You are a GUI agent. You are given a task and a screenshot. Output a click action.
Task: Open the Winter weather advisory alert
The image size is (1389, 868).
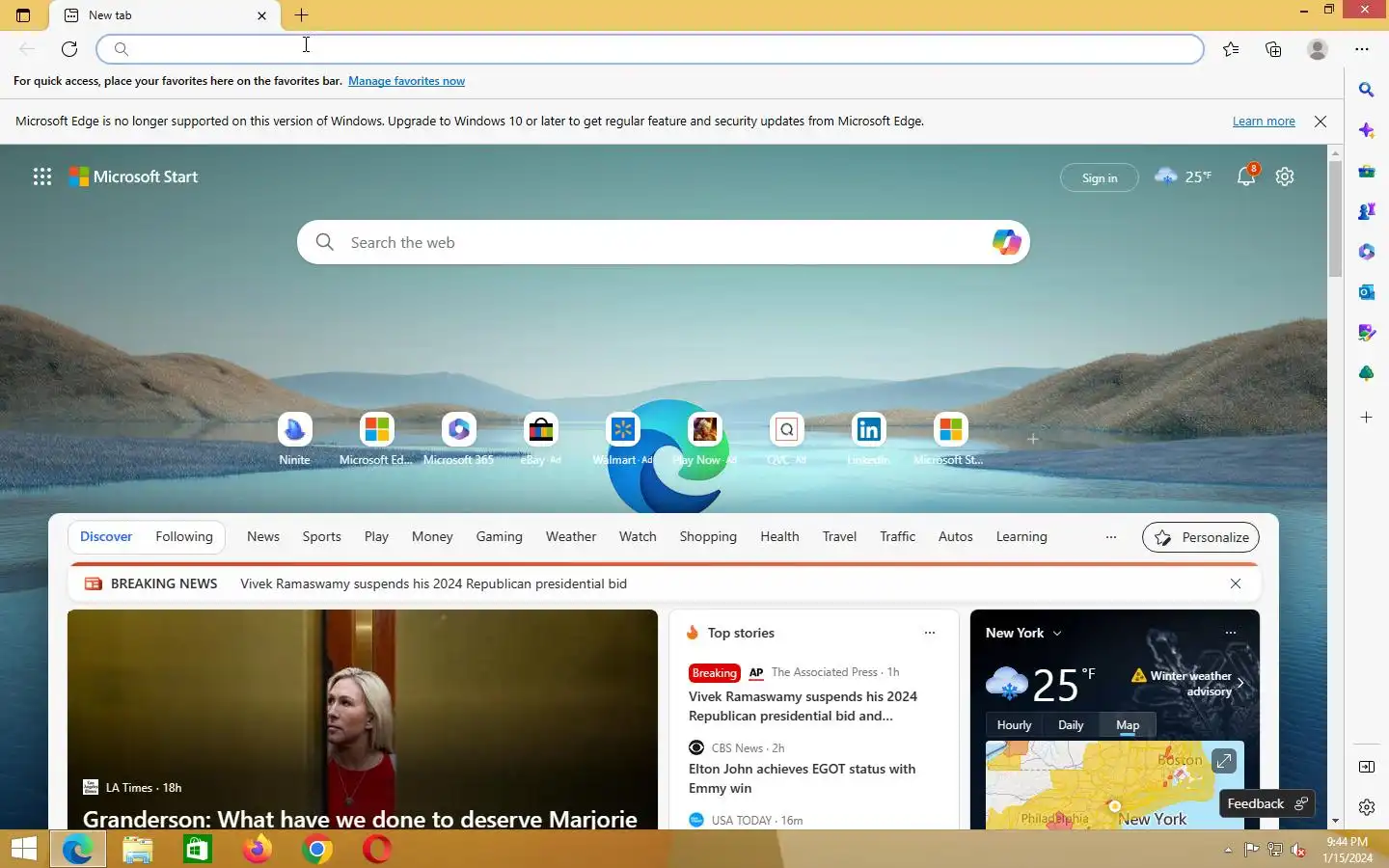point(1188,683)
